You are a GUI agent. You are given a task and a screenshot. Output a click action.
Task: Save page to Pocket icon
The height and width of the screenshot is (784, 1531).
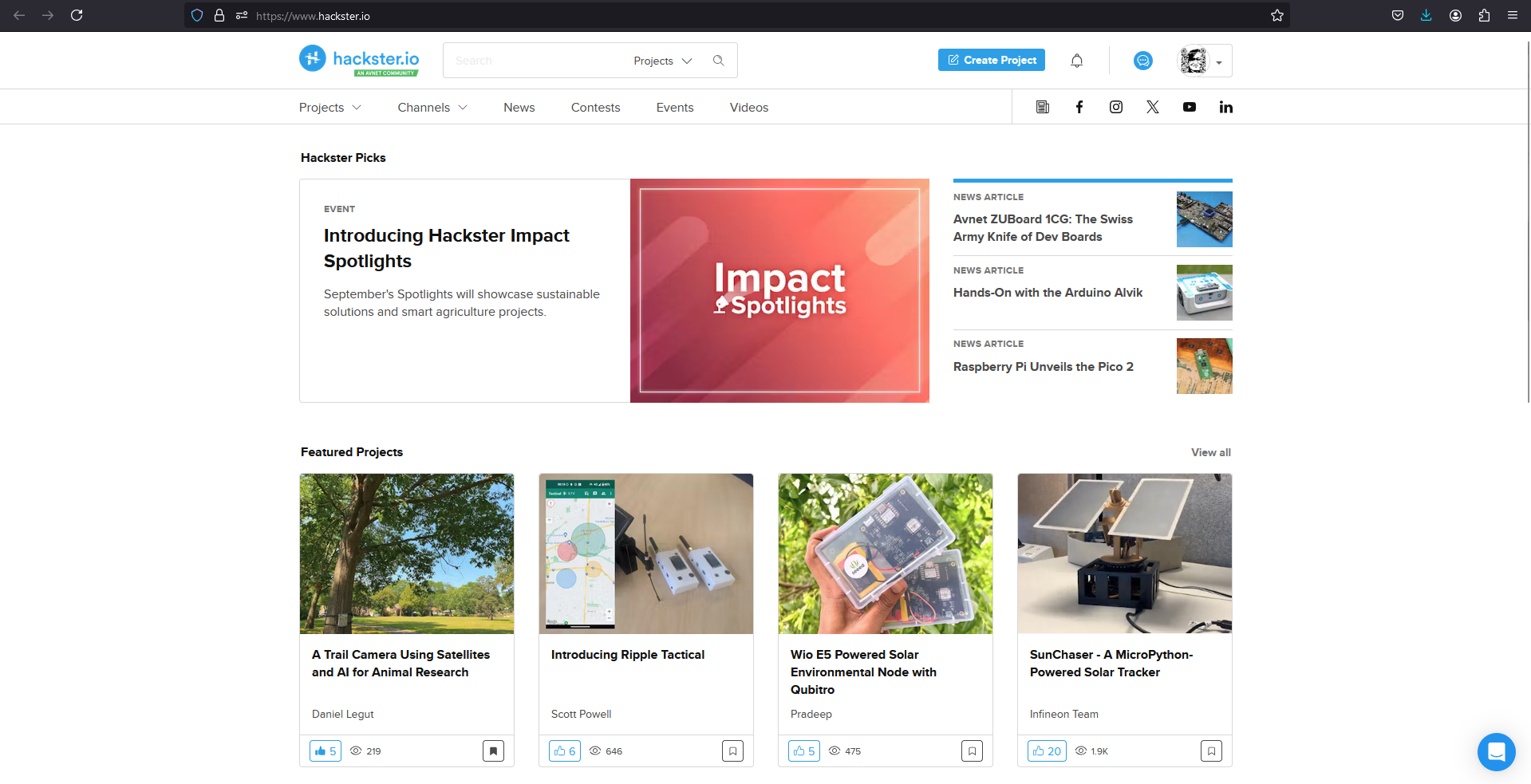tap(1398, 15)
